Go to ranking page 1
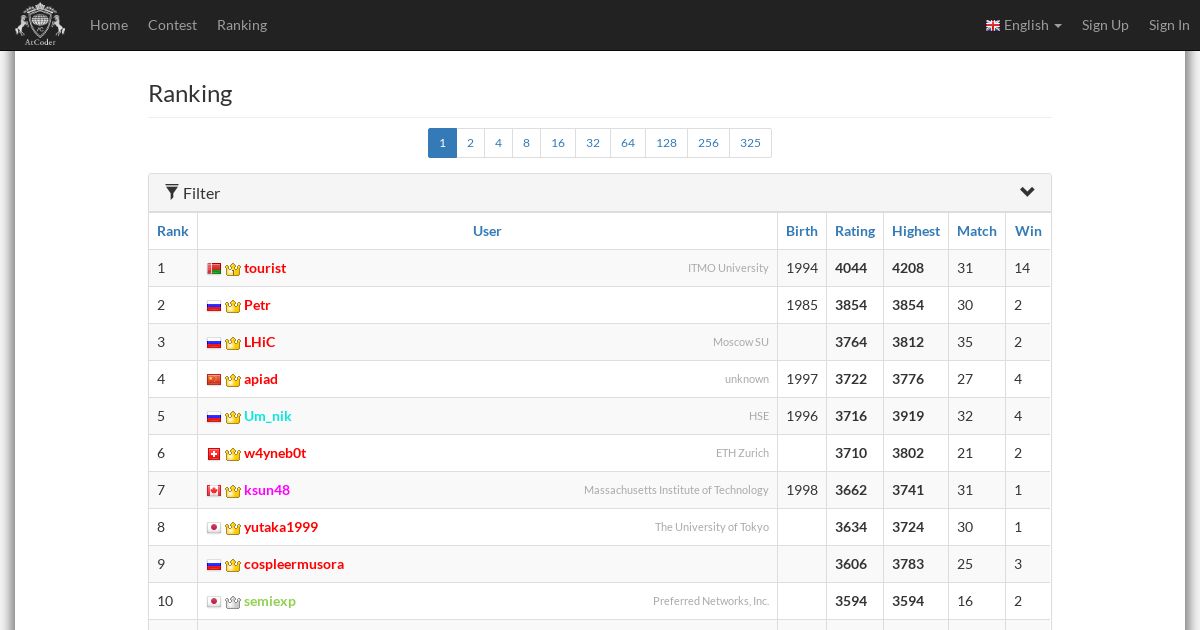Image resolution: width=1200 pixels, height=630 pixels. coord(442,143)
